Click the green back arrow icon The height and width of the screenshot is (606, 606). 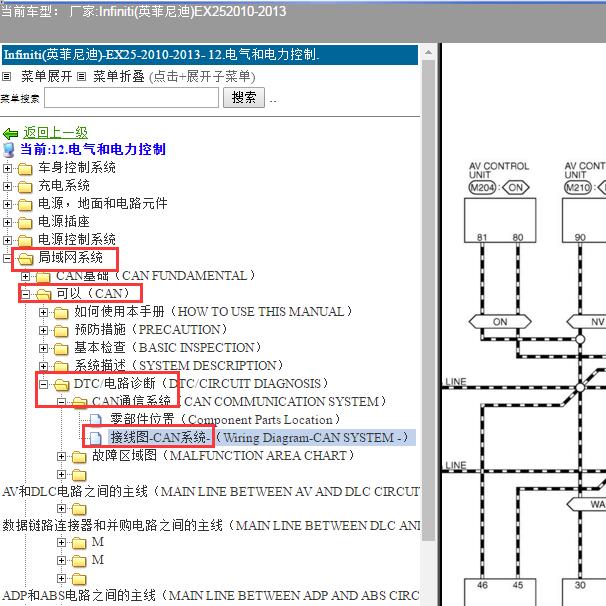click(x=10, y=134)
